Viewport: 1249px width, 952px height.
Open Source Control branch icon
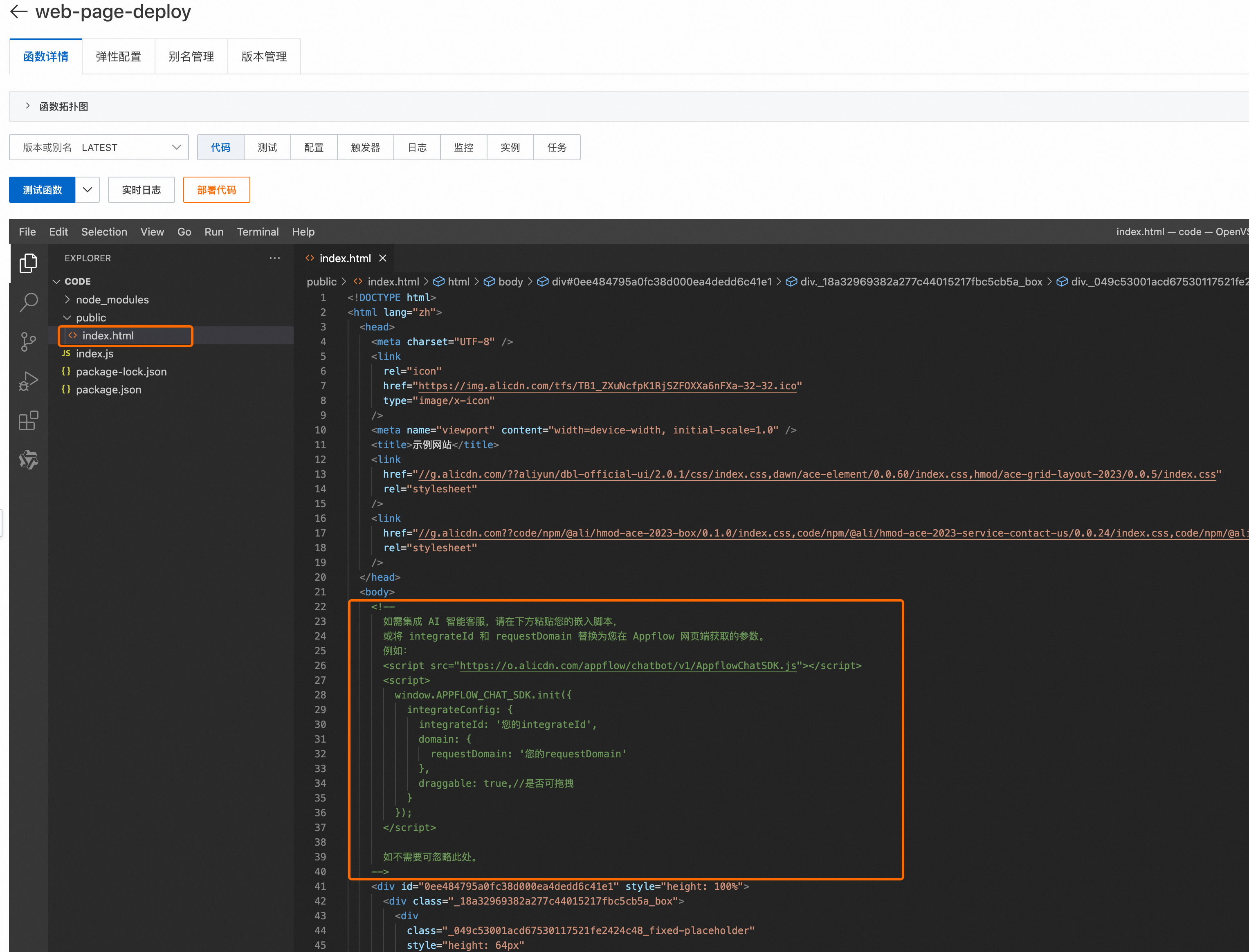tap(28, 342)
